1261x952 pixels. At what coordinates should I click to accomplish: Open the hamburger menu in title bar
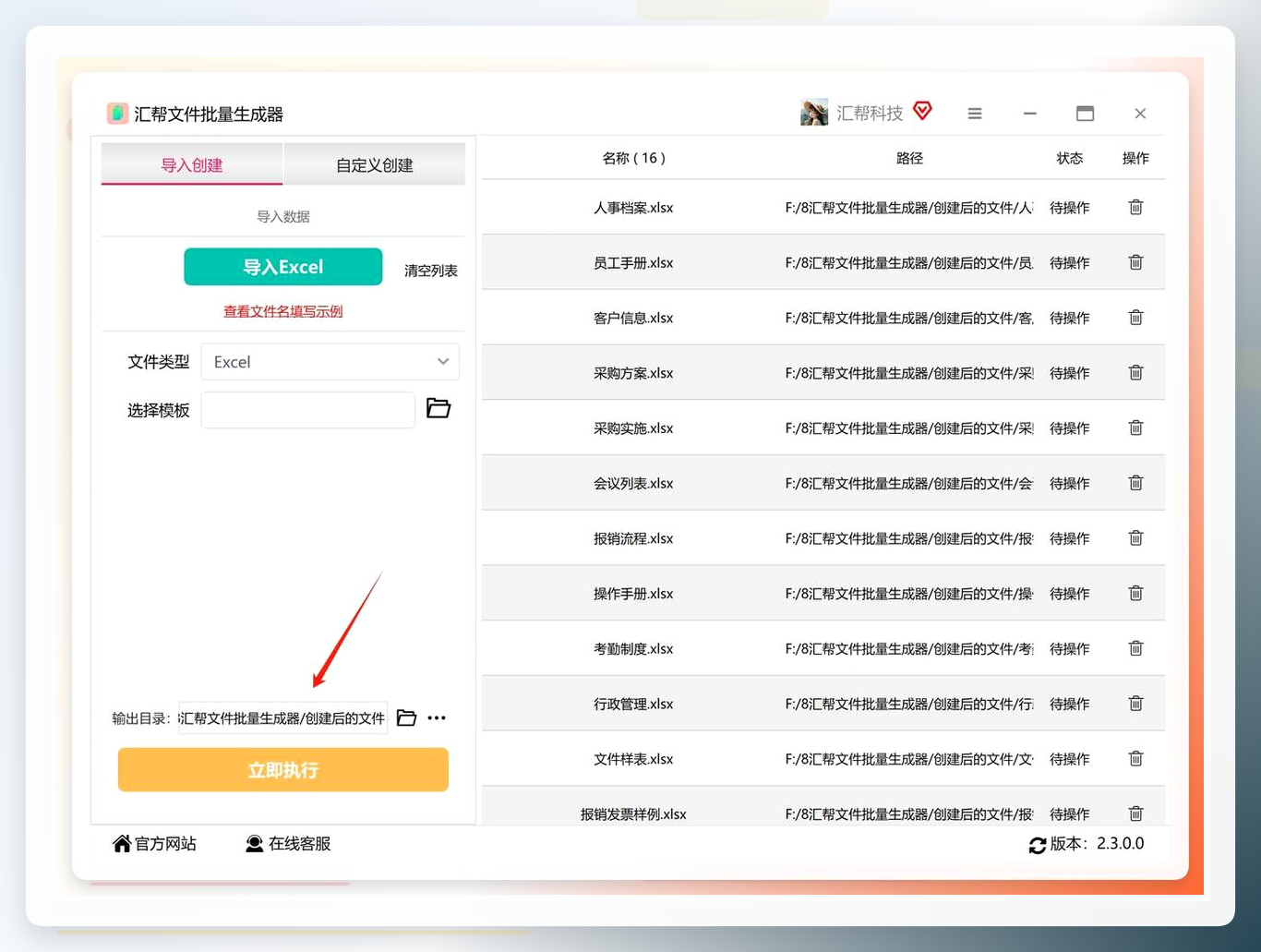[975, 114]
